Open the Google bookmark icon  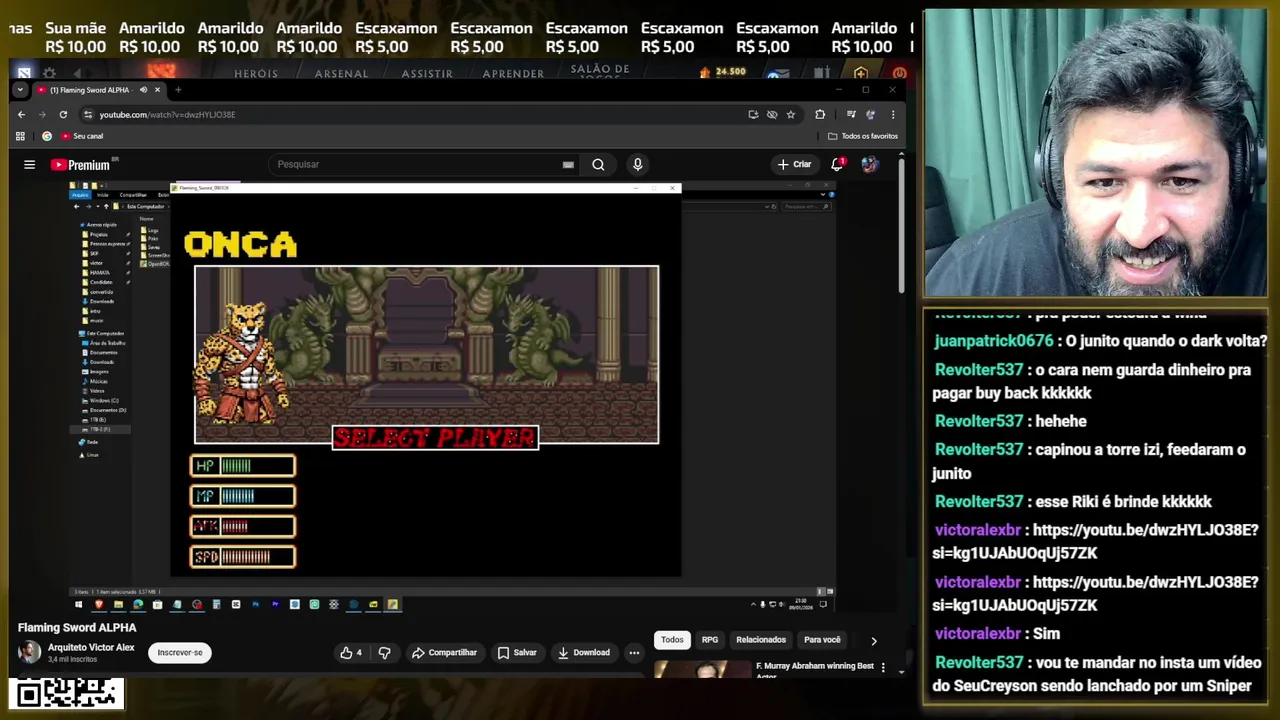[x=46, y=136]
